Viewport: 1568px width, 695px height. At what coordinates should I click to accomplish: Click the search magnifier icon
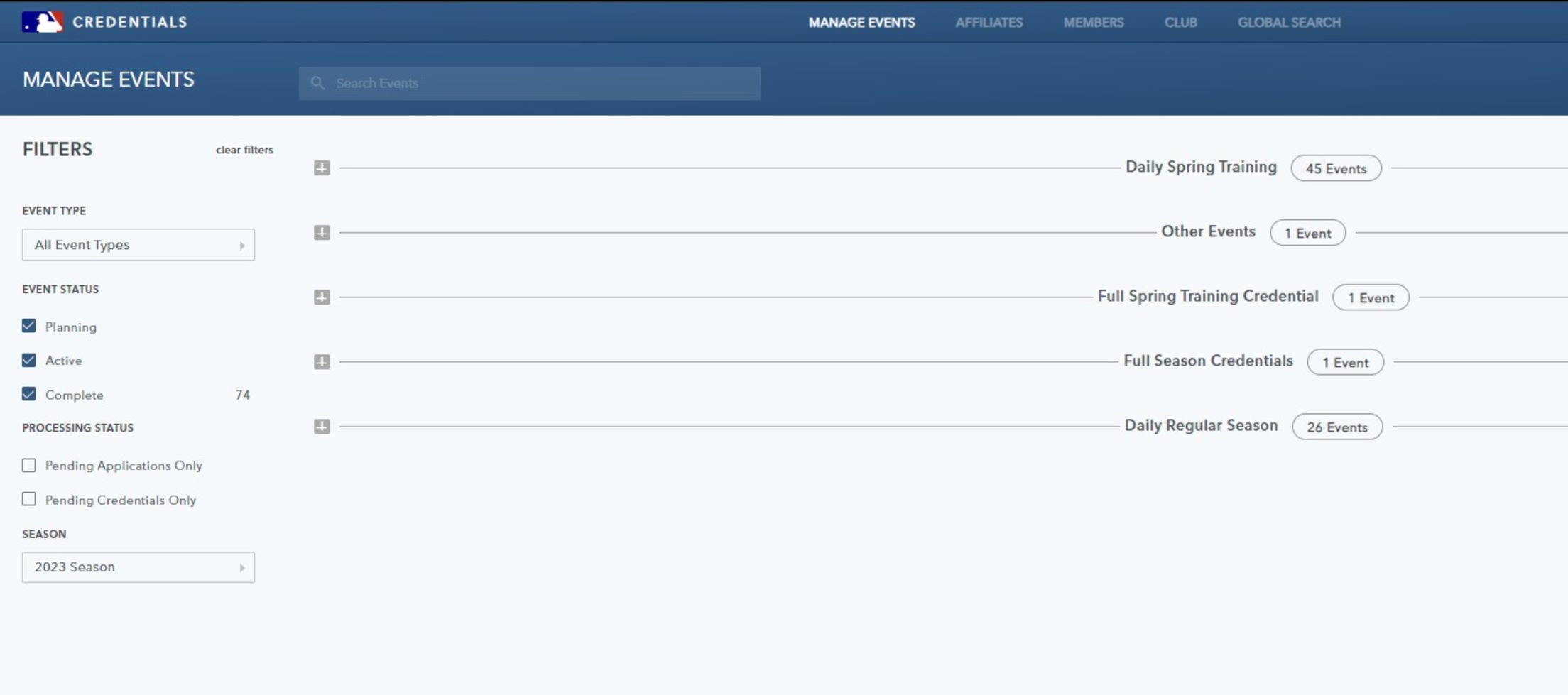pos(317,83)
